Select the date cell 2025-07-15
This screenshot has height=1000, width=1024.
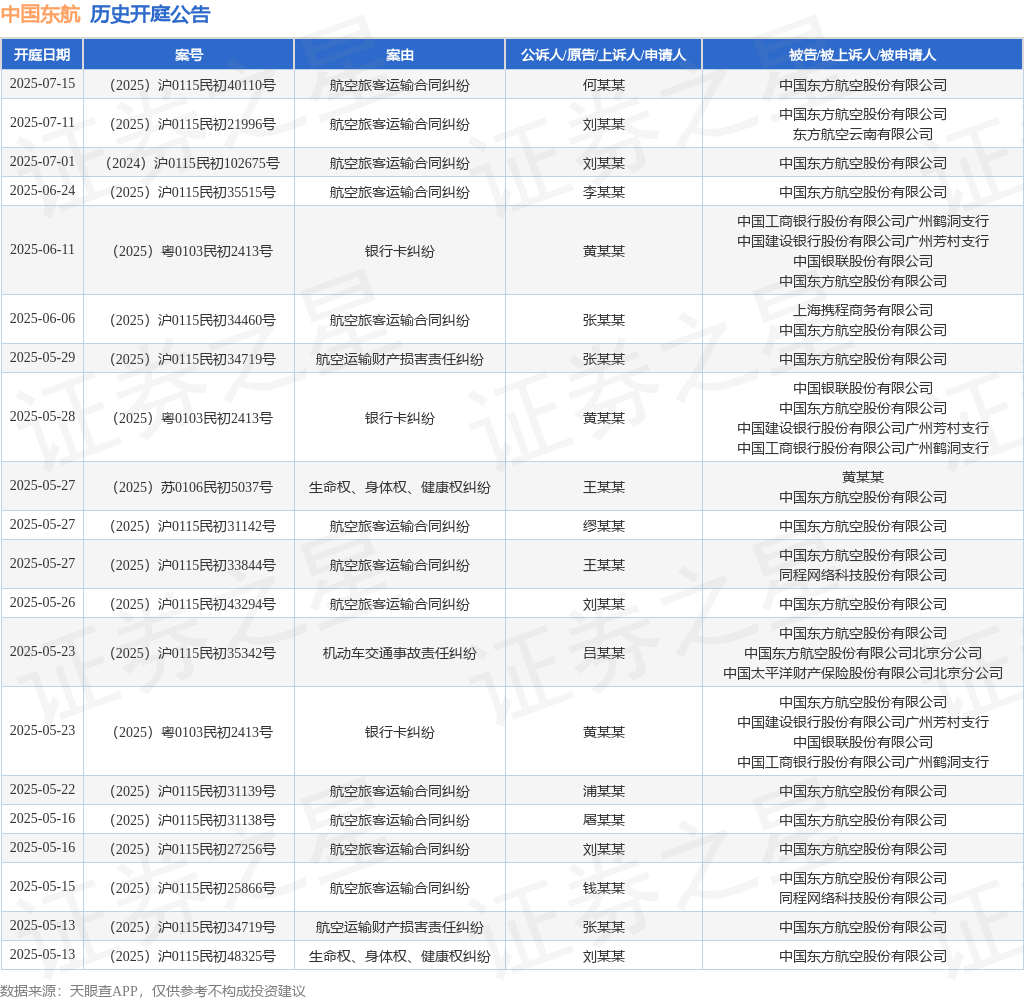coord(42,84)
